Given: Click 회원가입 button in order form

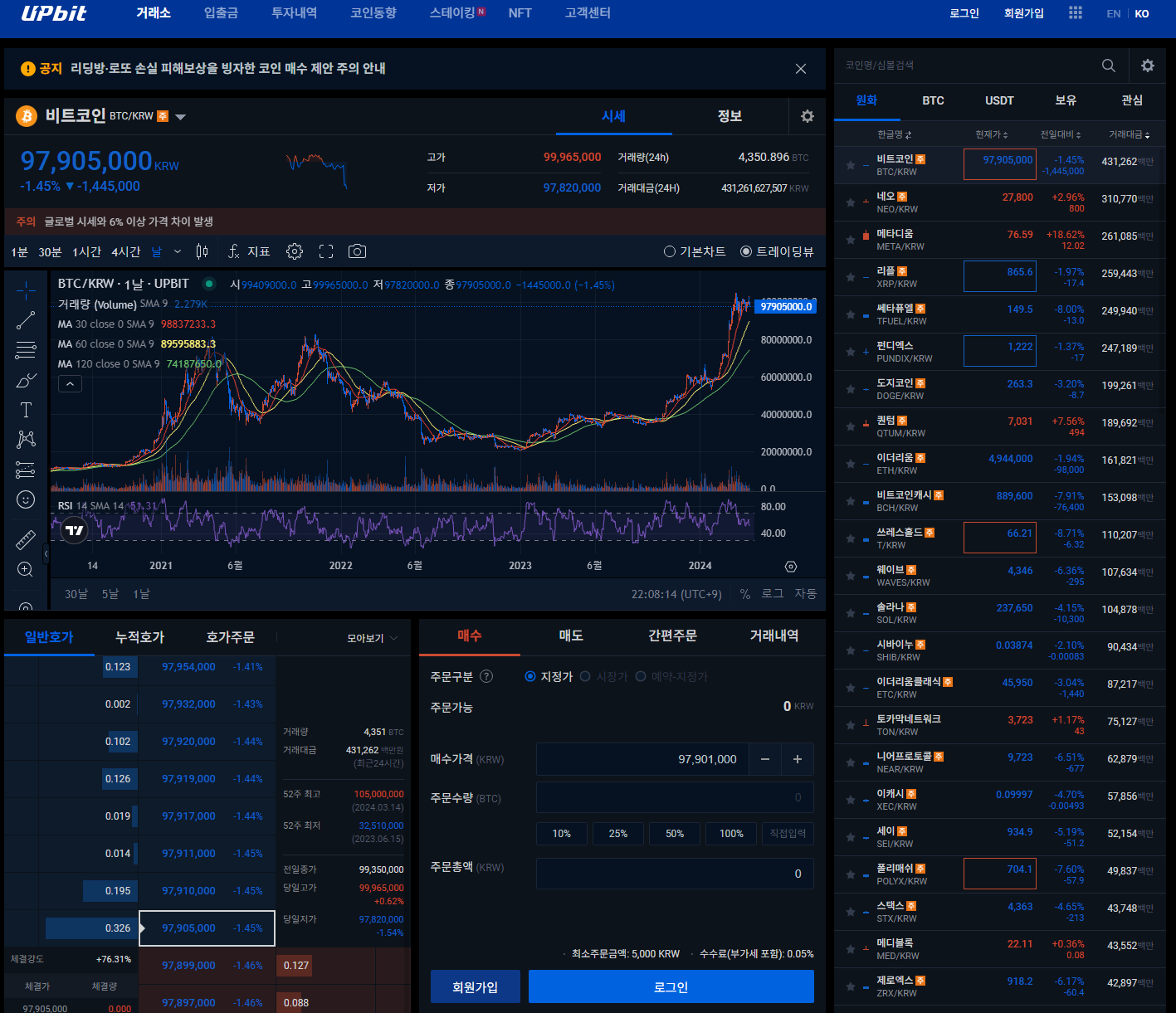Looking at the screenshot, I should tap(476, 986).
